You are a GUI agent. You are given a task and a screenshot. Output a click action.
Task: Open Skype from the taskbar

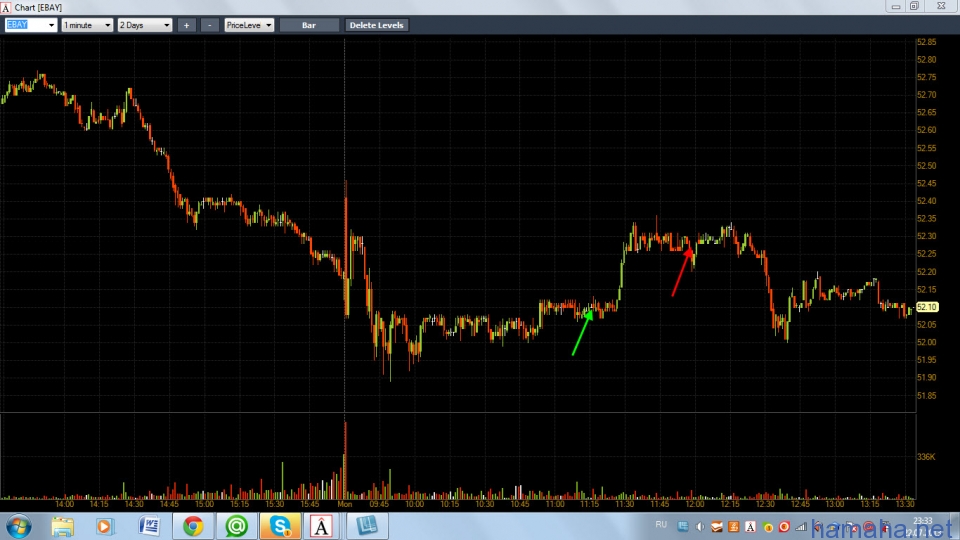pyautogui.click(x=280, y=527)
